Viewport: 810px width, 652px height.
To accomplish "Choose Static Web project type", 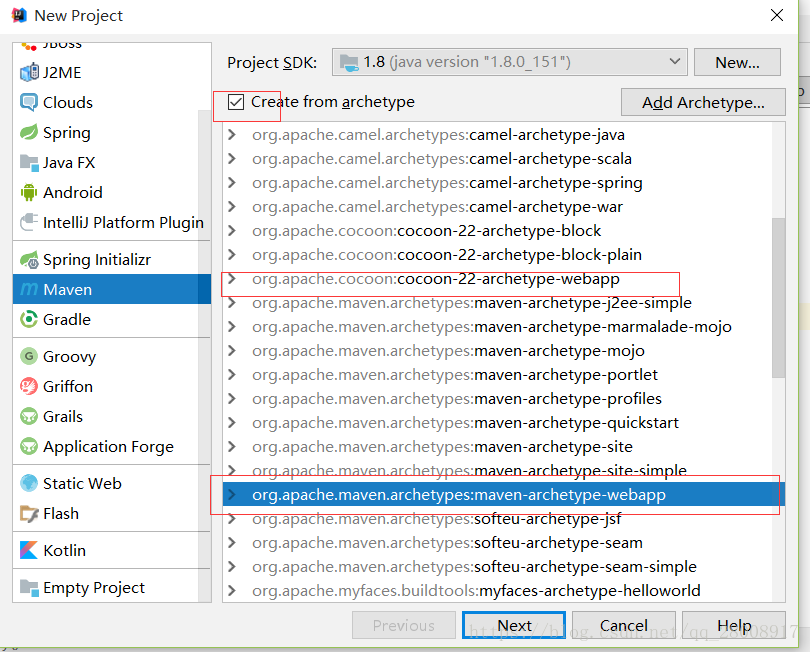I will 112,483.
